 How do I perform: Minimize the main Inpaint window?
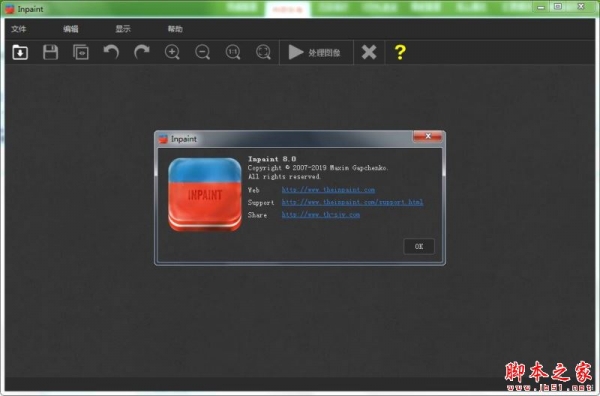(x=541, y=7)
